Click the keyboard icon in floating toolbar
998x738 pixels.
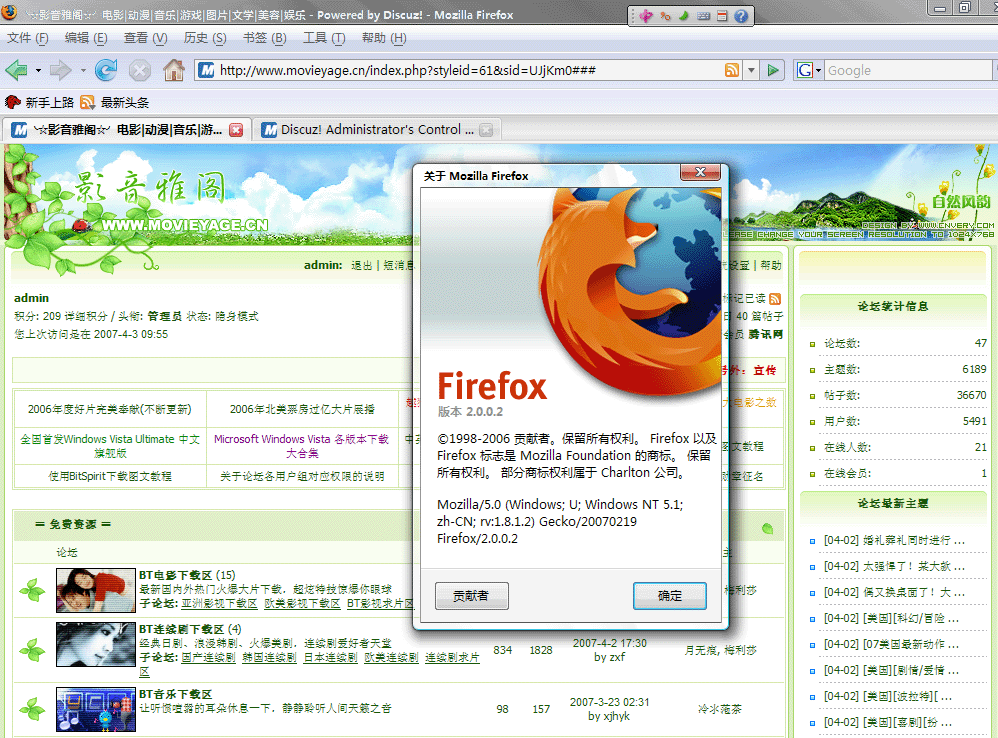703,16
